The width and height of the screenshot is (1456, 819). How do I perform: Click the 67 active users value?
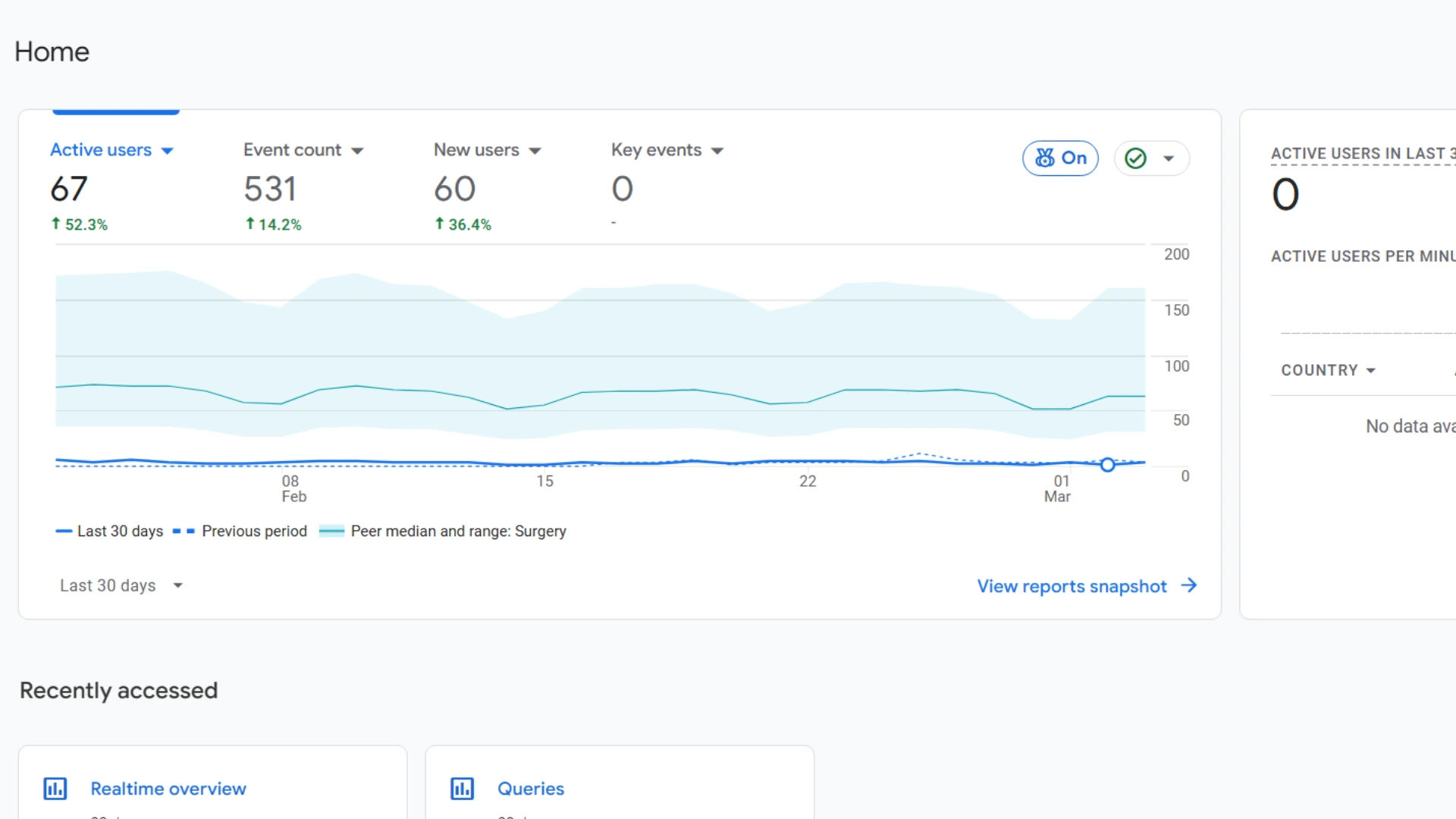(x=69, y=189)
